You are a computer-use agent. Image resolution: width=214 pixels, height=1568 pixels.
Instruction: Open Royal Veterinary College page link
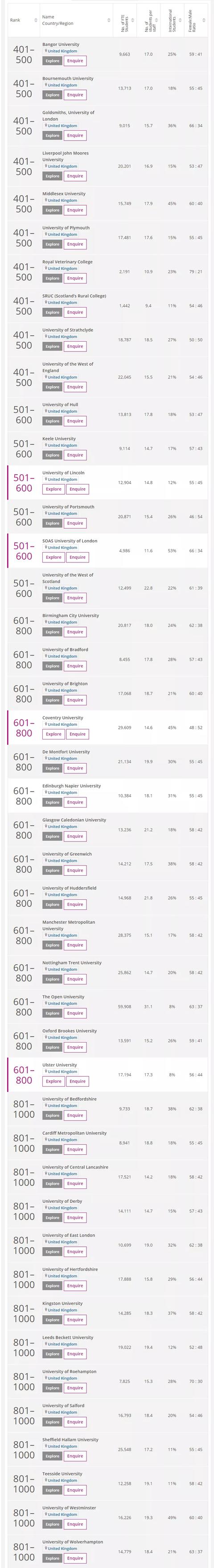pos(67,262)
